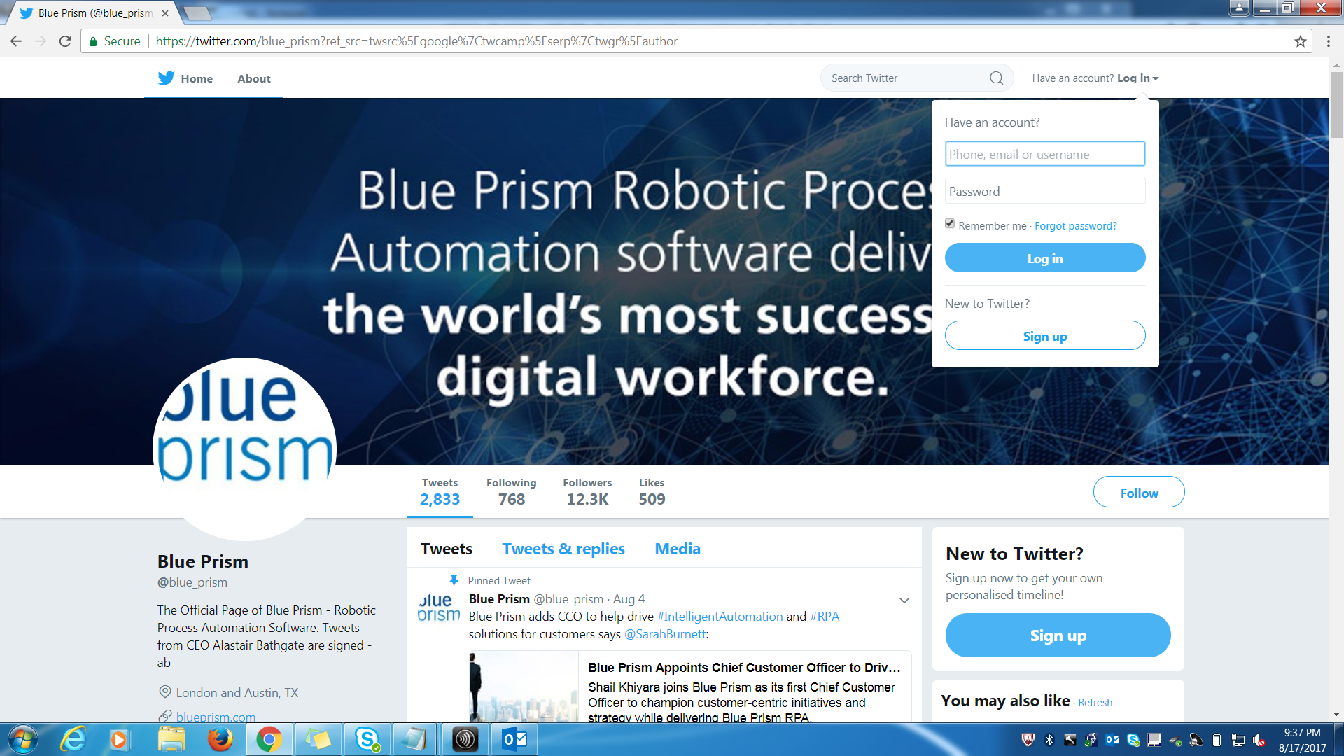Click the bookmark star in the address bar
This screenshot has height=756, width=1344.
[x=1298, y=41]
